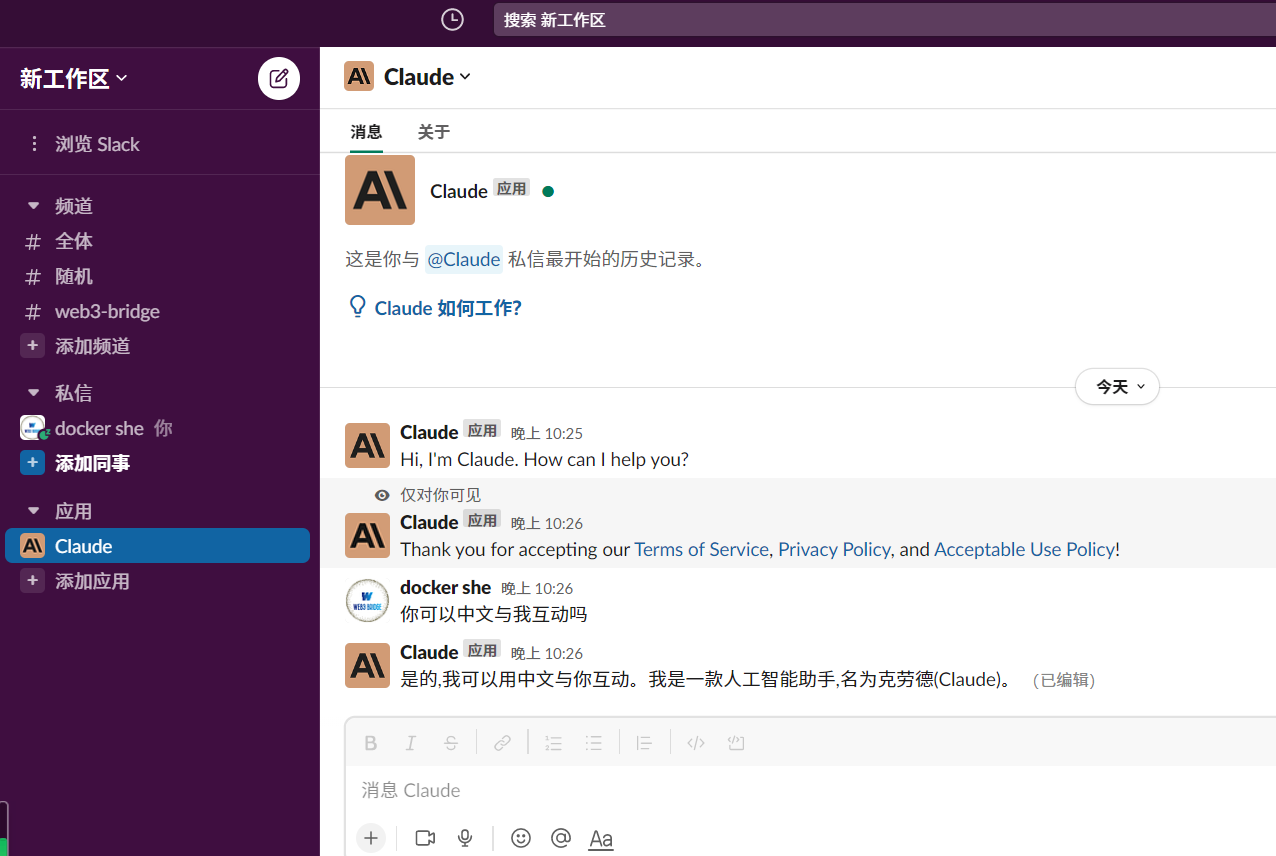1276x856 pixels.
Task: Toggle bold formatting in composer
Action: [x=371, y=743]
